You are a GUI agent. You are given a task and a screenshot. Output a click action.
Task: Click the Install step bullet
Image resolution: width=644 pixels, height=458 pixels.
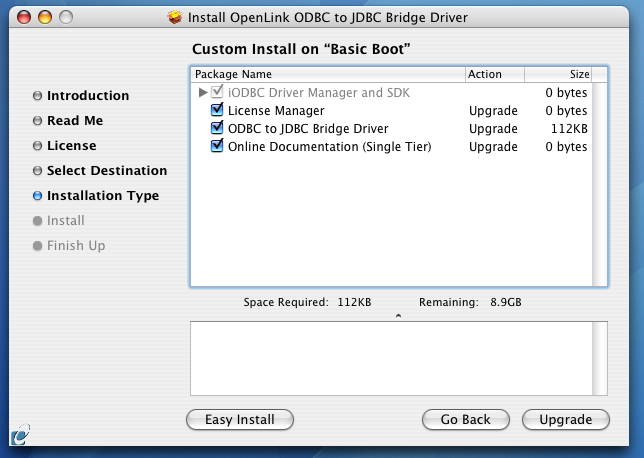37,221
